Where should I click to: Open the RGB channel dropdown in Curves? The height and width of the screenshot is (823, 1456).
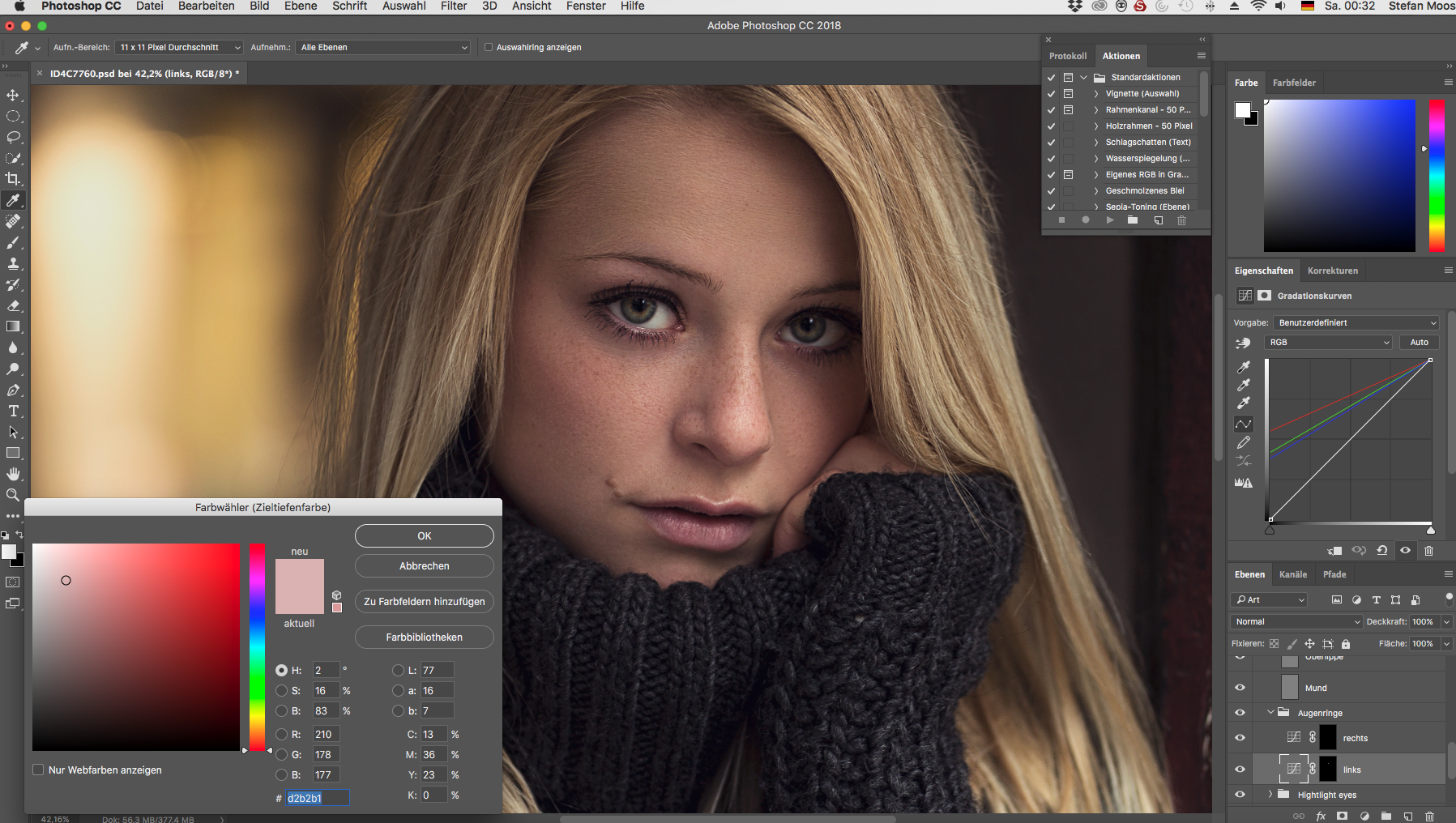(x=1328, y=342)
